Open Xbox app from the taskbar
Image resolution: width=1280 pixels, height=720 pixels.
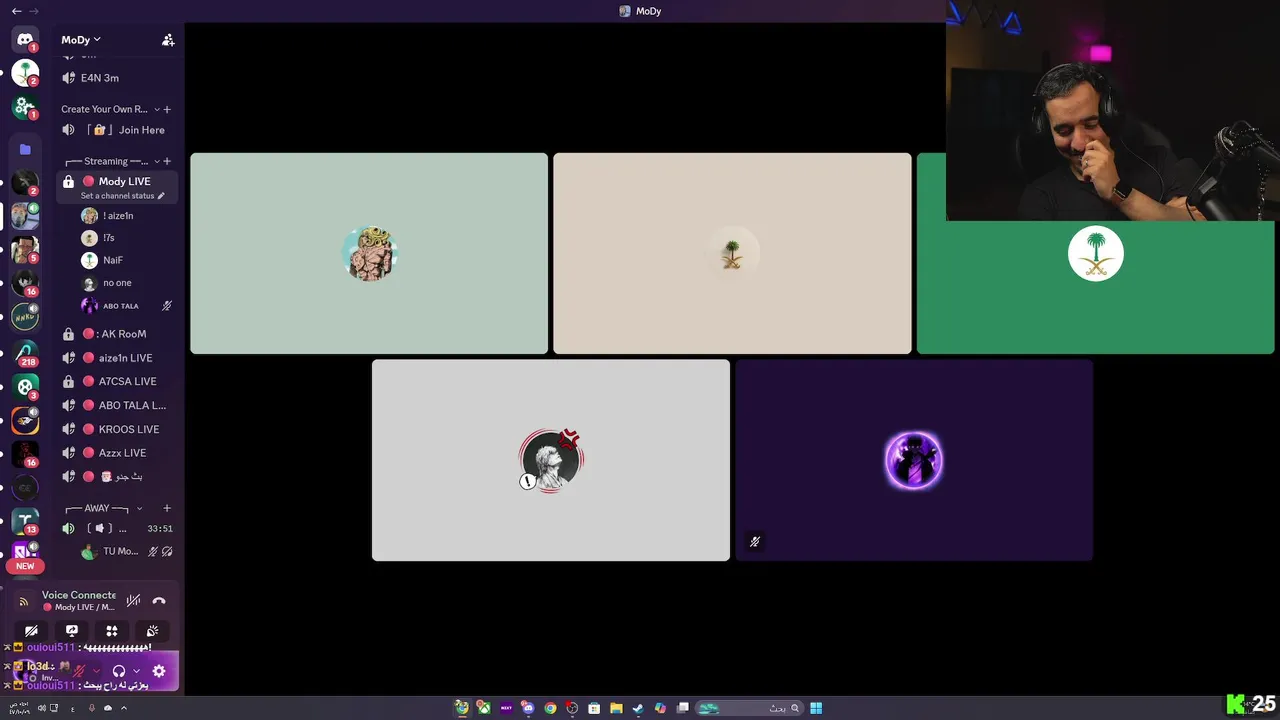click(x=484, y=708)
